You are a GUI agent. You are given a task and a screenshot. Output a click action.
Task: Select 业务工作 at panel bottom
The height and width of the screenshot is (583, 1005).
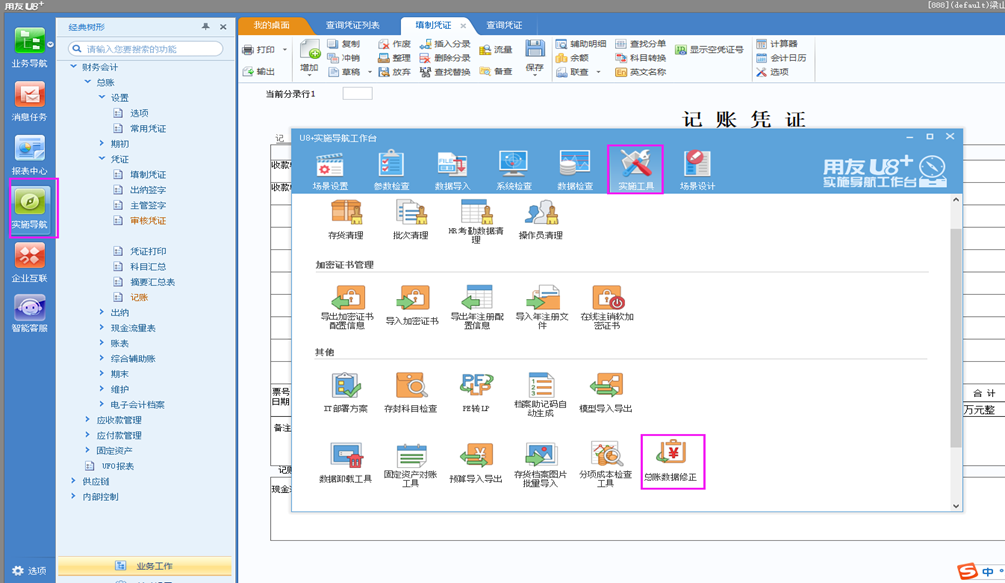(145, 566)
